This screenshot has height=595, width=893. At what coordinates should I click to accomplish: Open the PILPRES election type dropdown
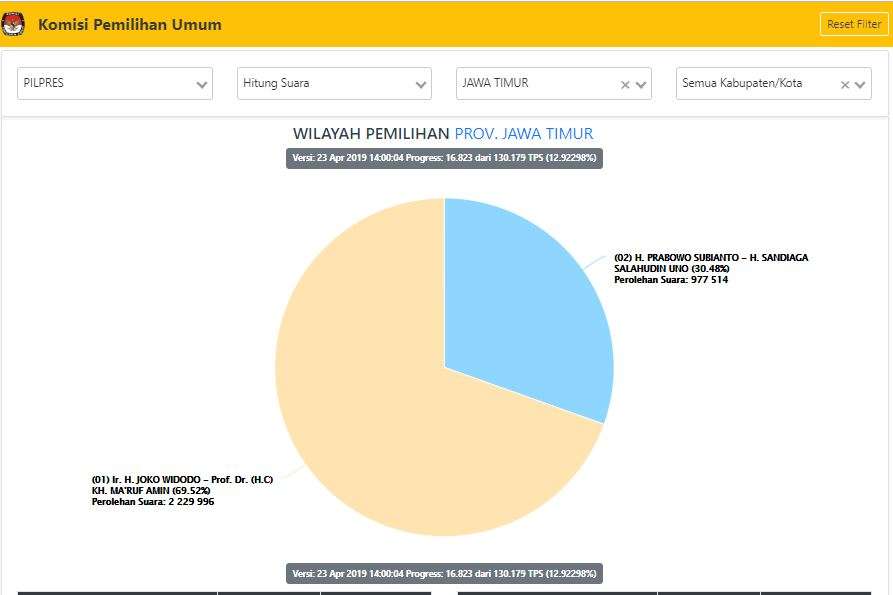(x=105, y=84)
